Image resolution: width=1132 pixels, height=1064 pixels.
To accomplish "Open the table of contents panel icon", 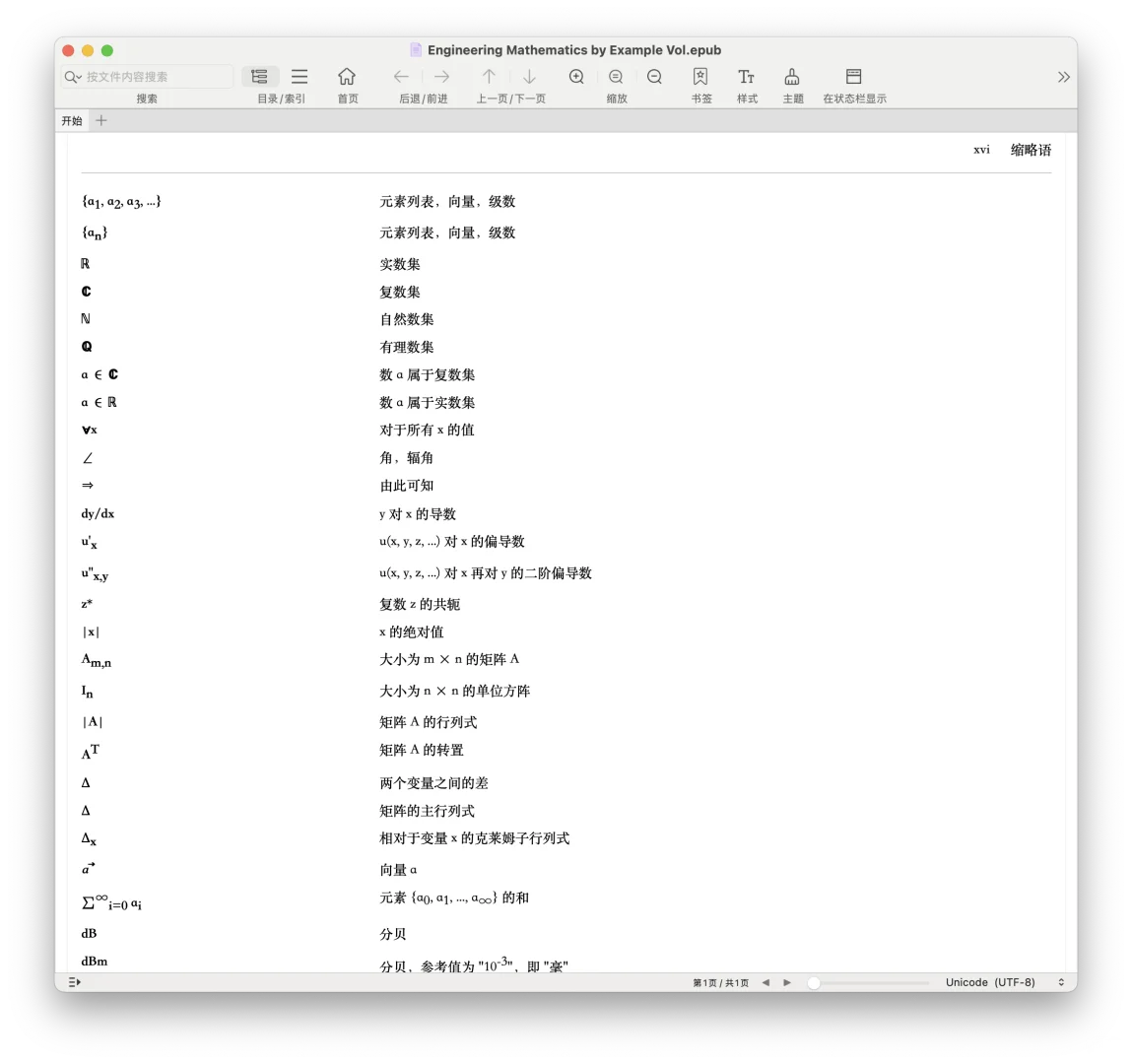I will coord(260,77).
